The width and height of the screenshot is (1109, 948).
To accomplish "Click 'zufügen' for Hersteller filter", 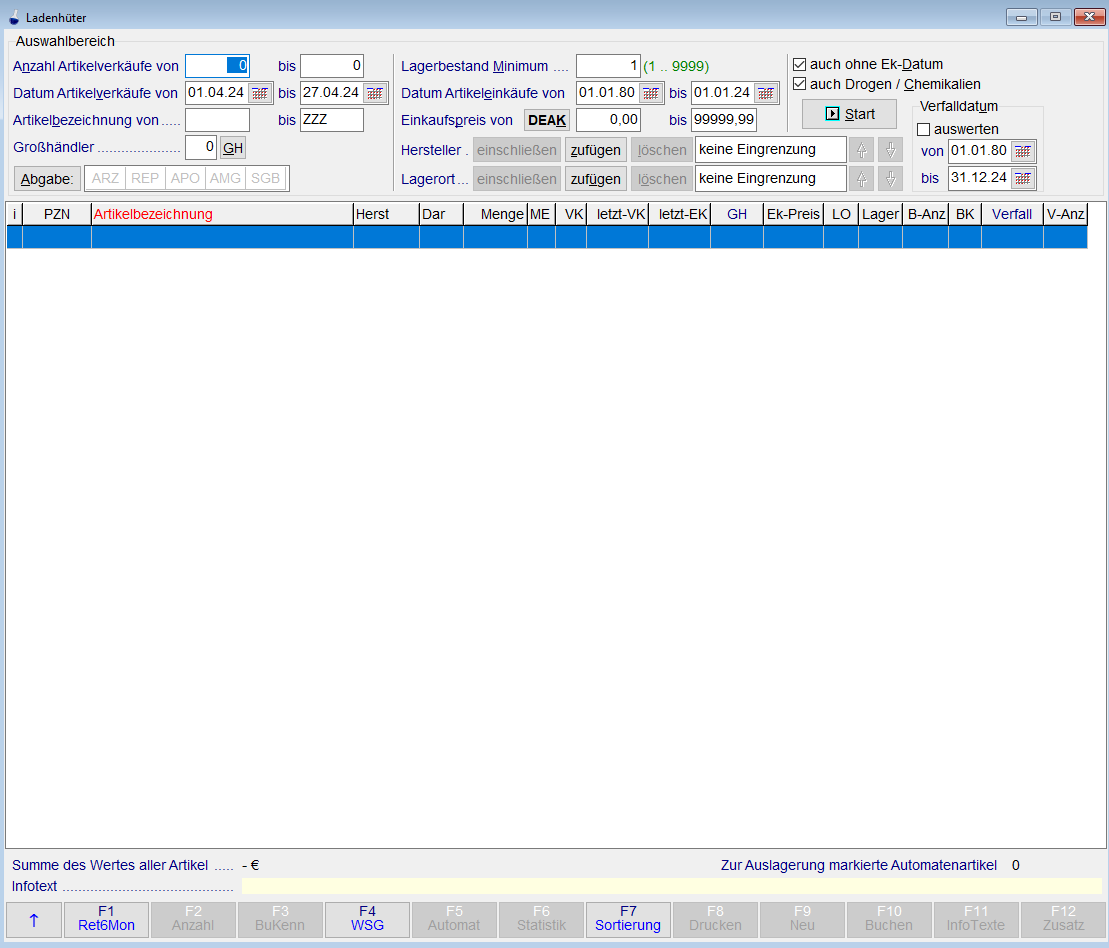I will [596, 150].
